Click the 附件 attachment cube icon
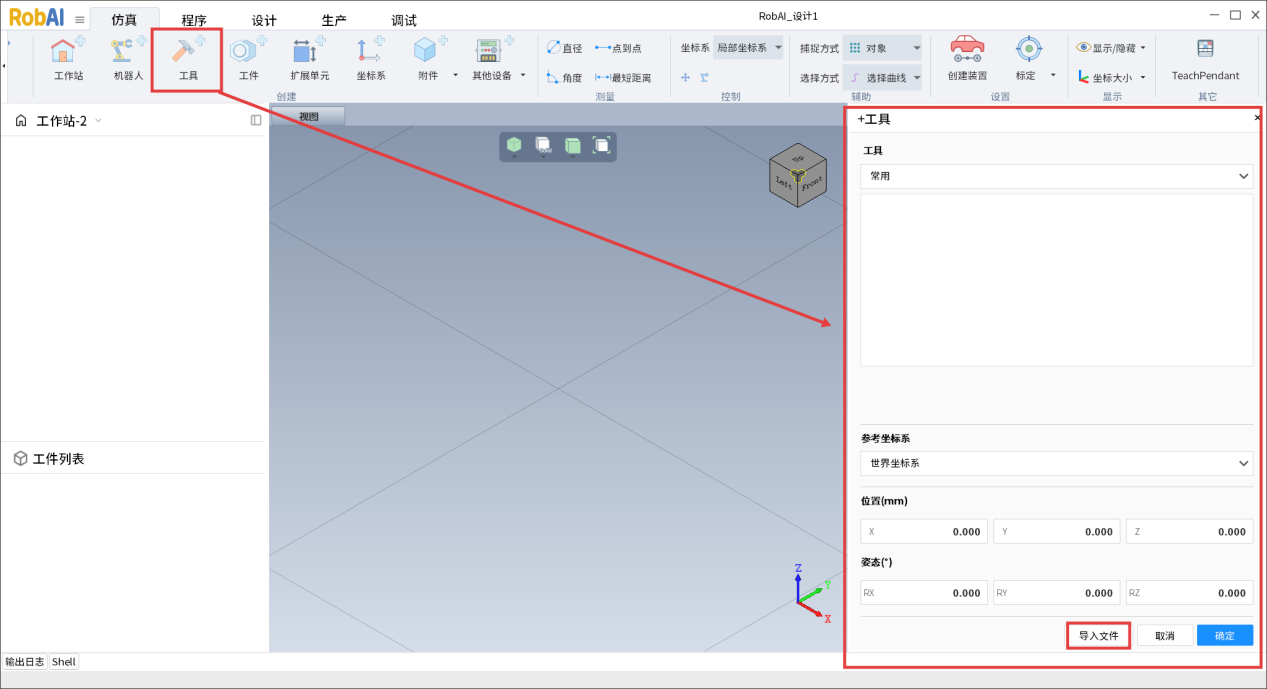This screenshot has width=1267, height=689. 428,51
